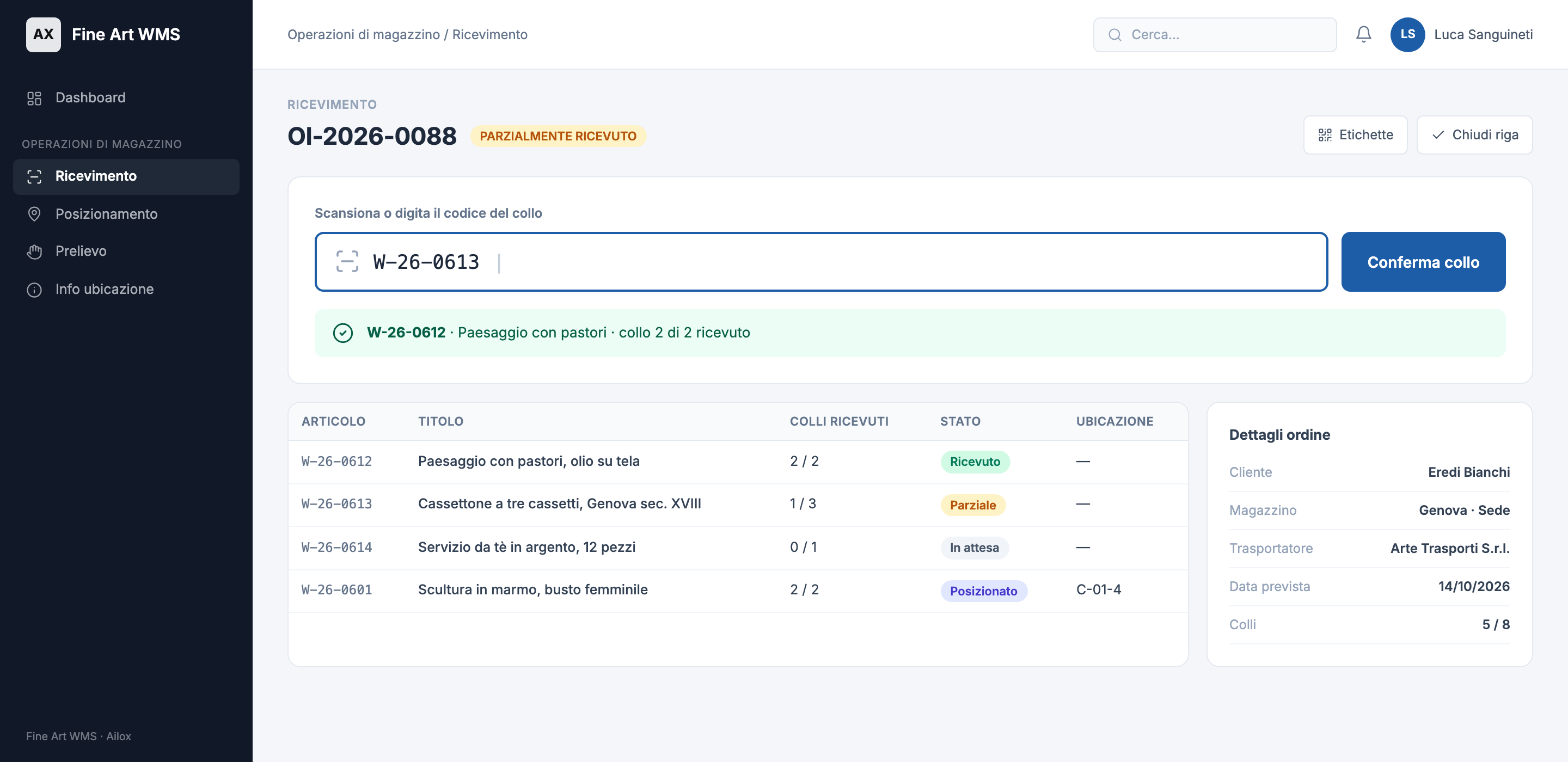Click the Cerca search field

[1214, 35]
